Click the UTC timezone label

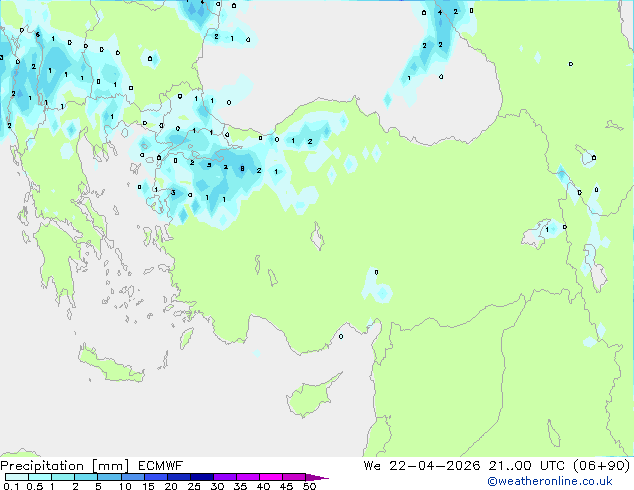552,466
